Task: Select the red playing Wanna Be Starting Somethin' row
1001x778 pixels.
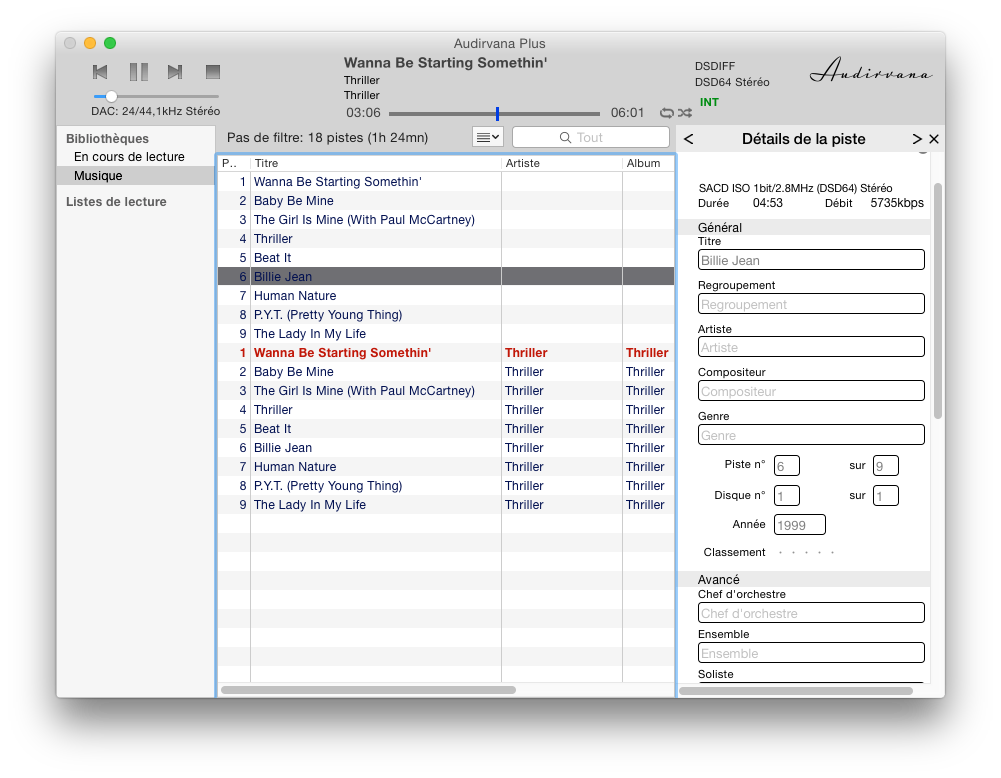Action: [x=446, y=352]
